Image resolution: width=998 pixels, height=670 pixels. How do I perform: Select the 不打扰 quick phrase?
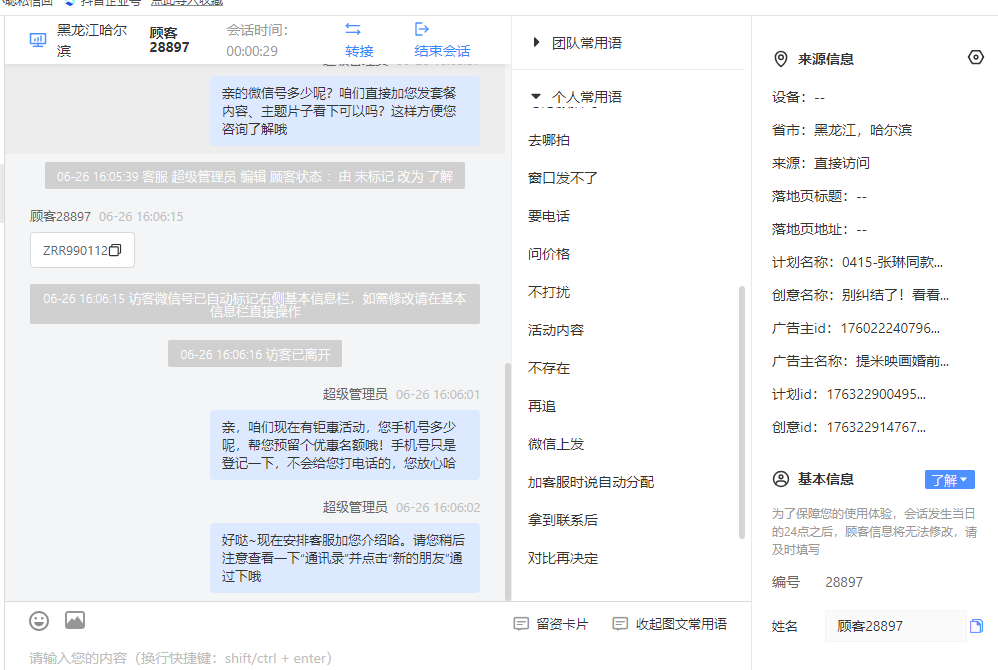[549, 293]
